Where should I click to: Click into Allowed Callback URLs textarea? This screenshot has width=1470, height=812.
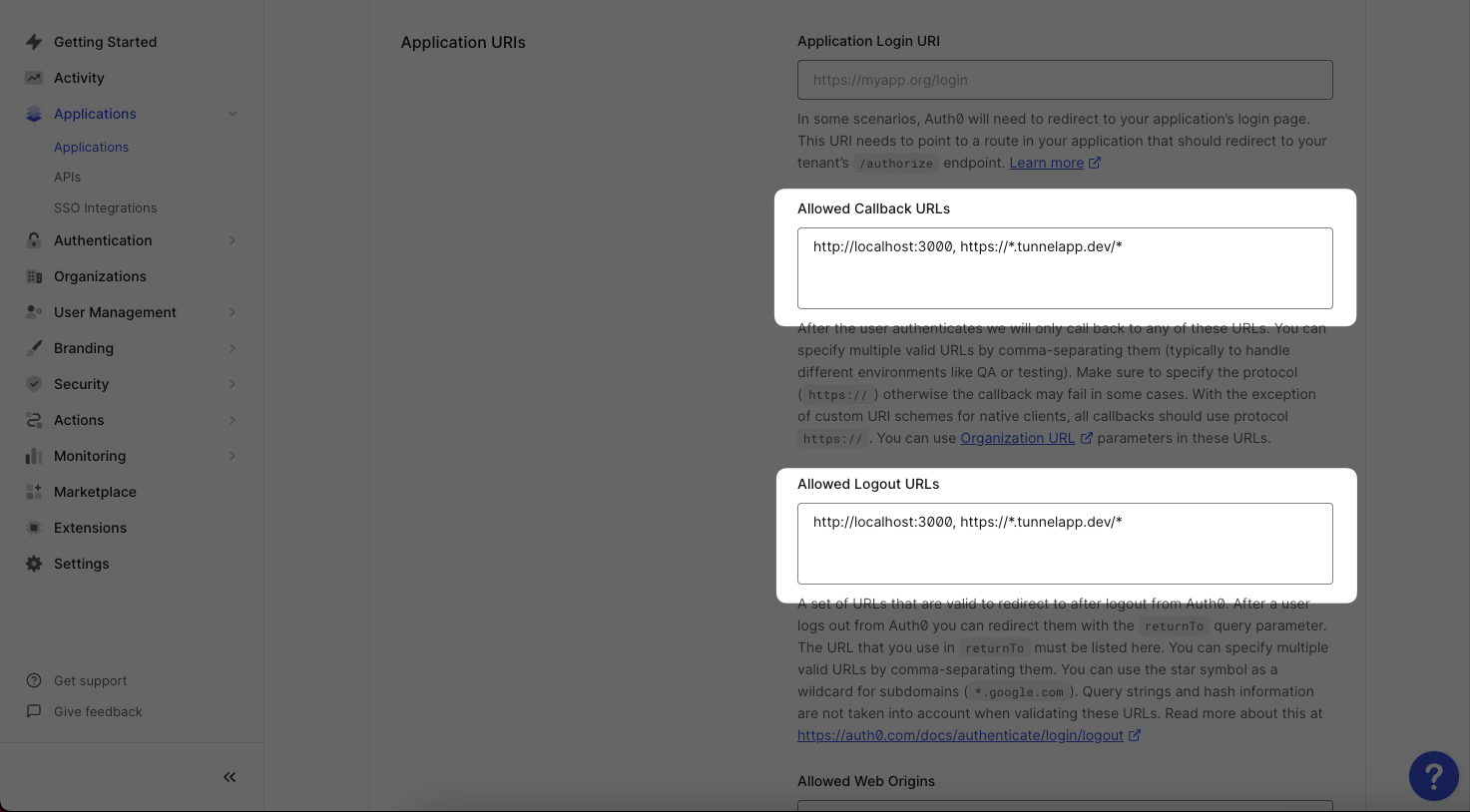1065,268
